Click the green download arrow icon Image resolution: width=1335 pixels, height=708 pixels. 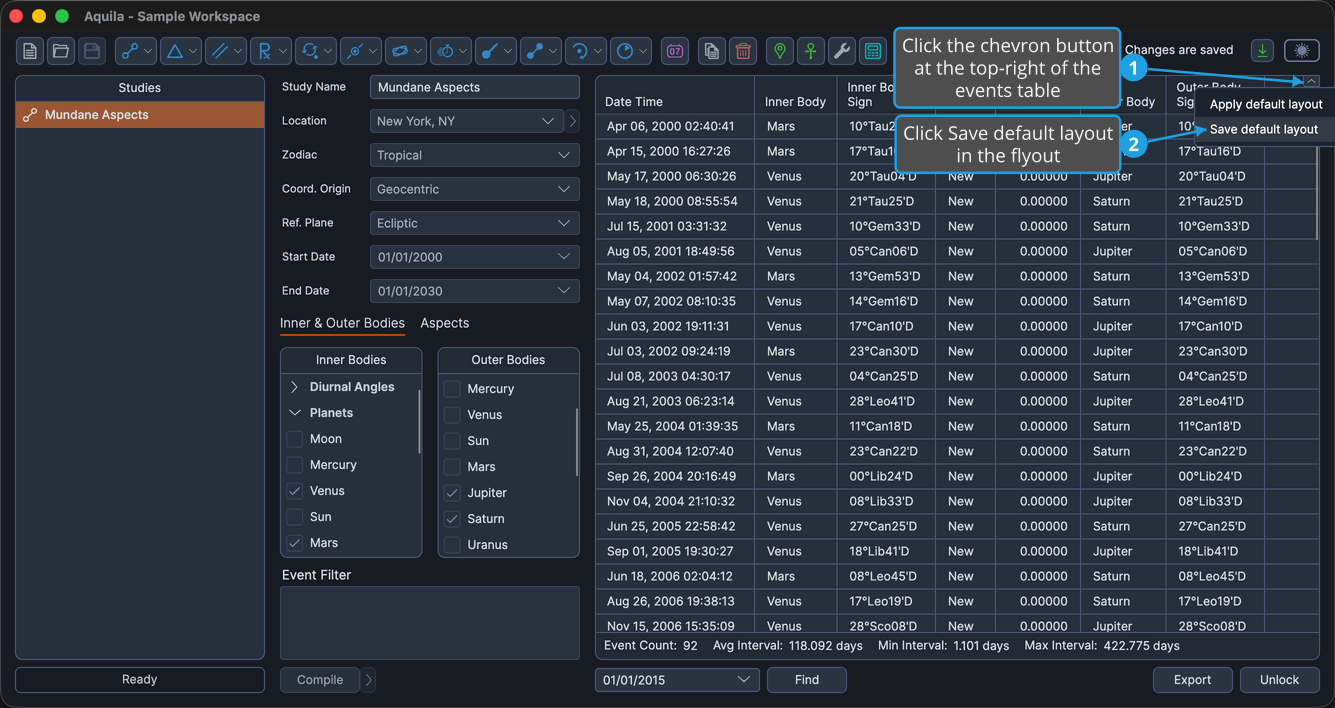(1263, 50)
